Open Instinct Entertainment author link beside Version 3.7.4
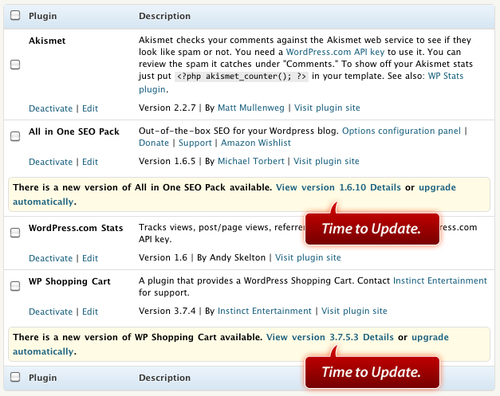This screenshot has height=396, width=500. coord(264,311)
